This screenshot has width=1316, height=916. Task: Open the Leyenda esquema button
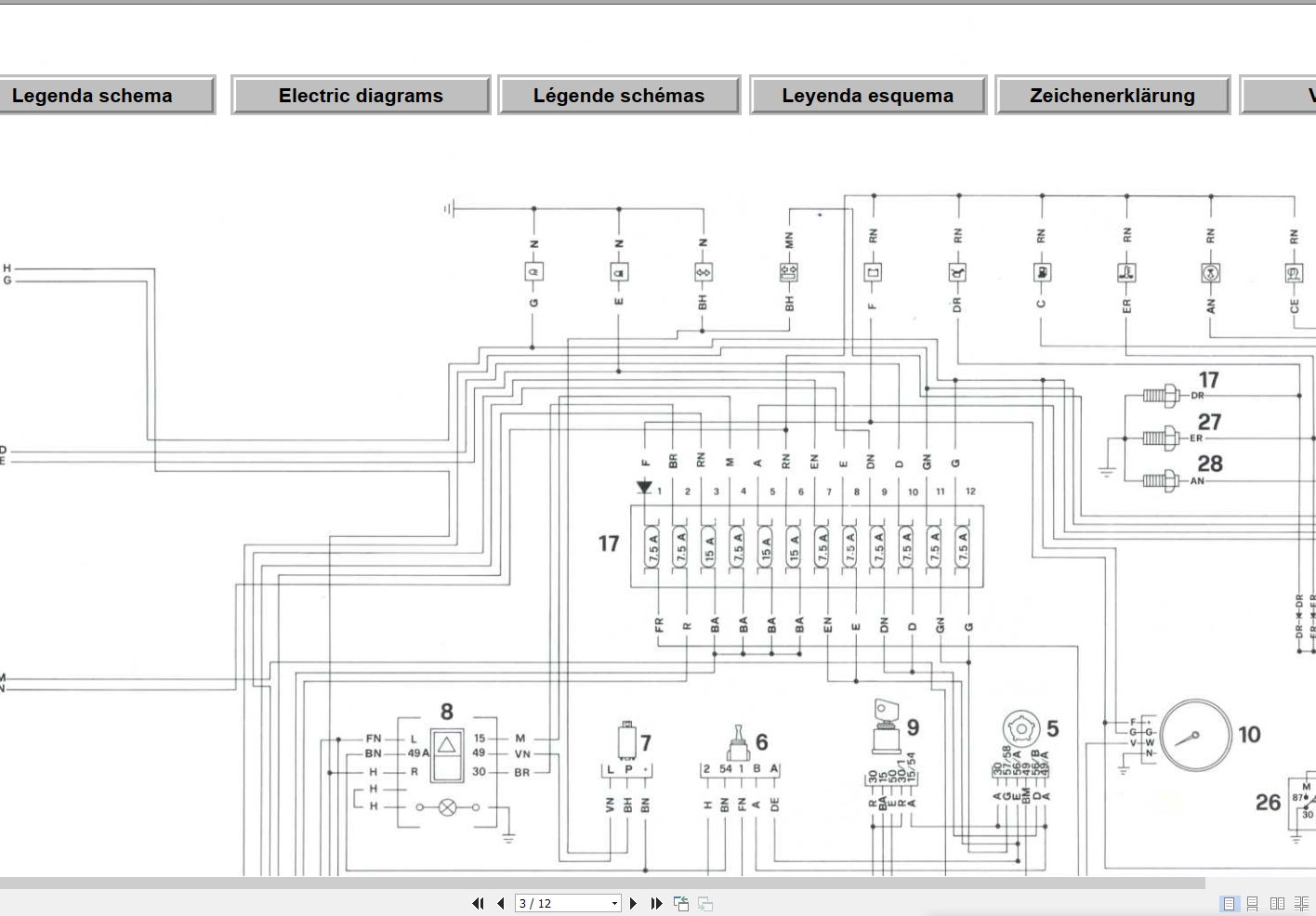[x=868, y=95]
